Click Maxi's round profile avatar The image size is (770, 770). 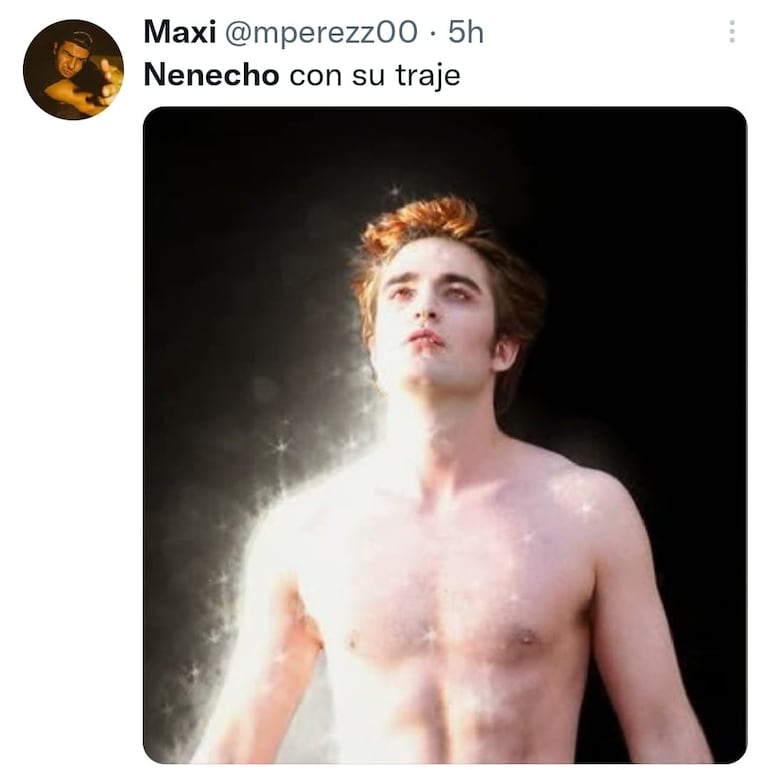(73, 70)
